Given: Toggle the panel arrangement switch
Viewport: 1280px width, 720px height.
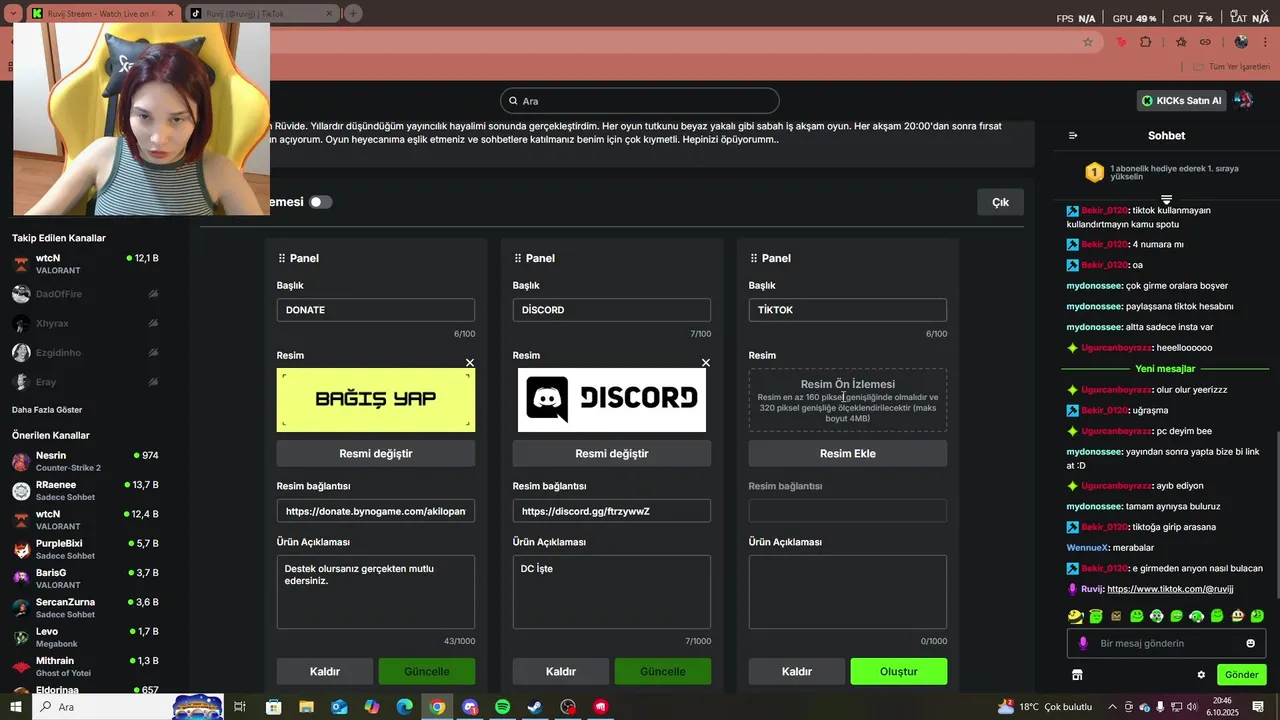Looking at the screenshot, I should click(x=320, y=202).
